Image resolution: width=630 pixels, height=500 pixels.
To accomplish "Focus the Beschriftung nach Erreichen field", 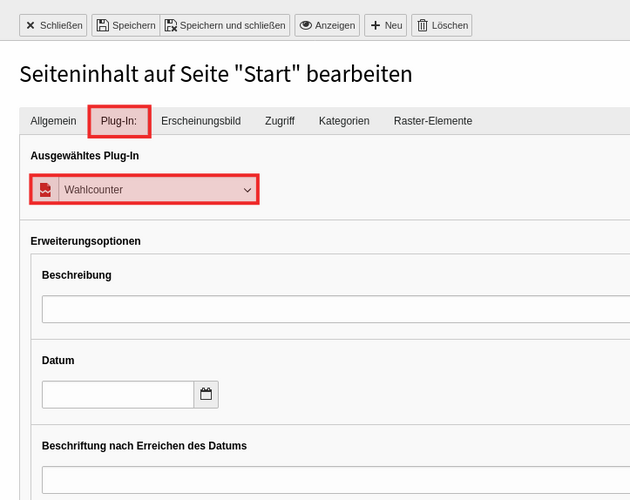I will point(336,480).
